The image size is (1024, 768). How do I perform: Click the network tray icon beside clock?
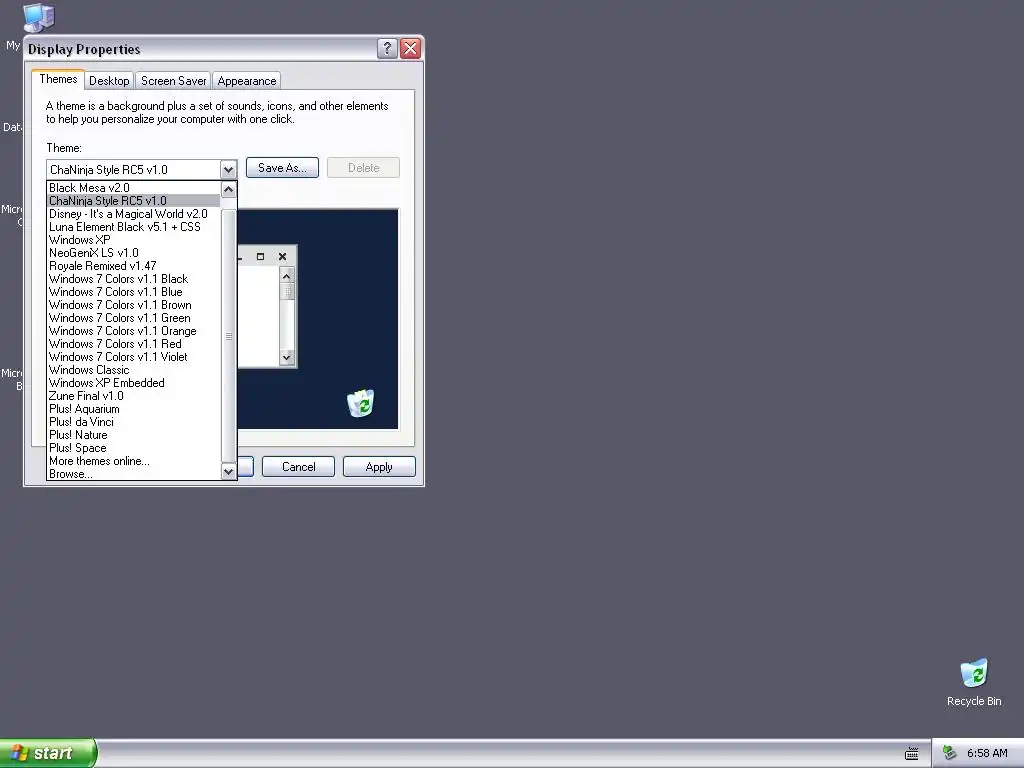949,753
